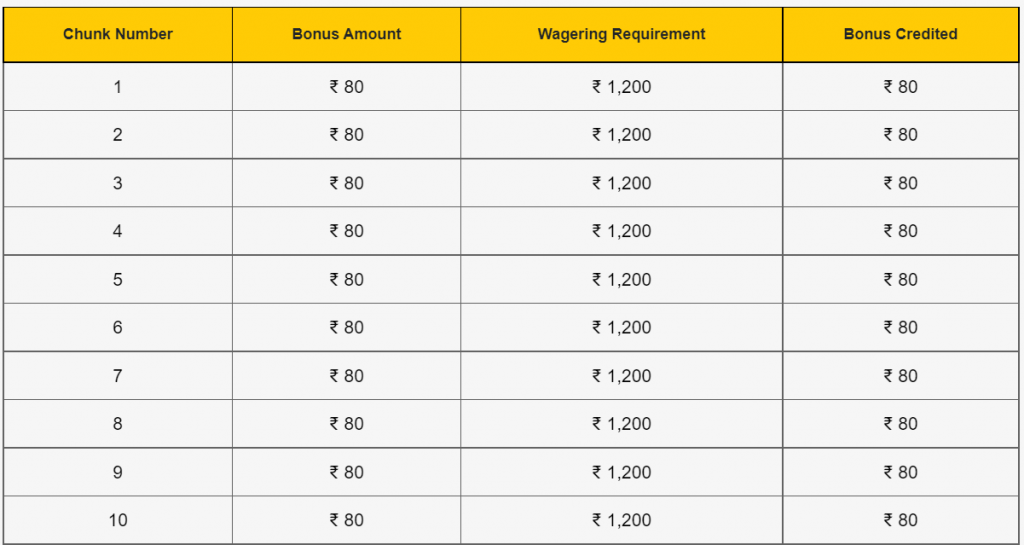Select chunk number 5 cell
This screenshot has height=545, width=1024.
click(x=118, y=279)
